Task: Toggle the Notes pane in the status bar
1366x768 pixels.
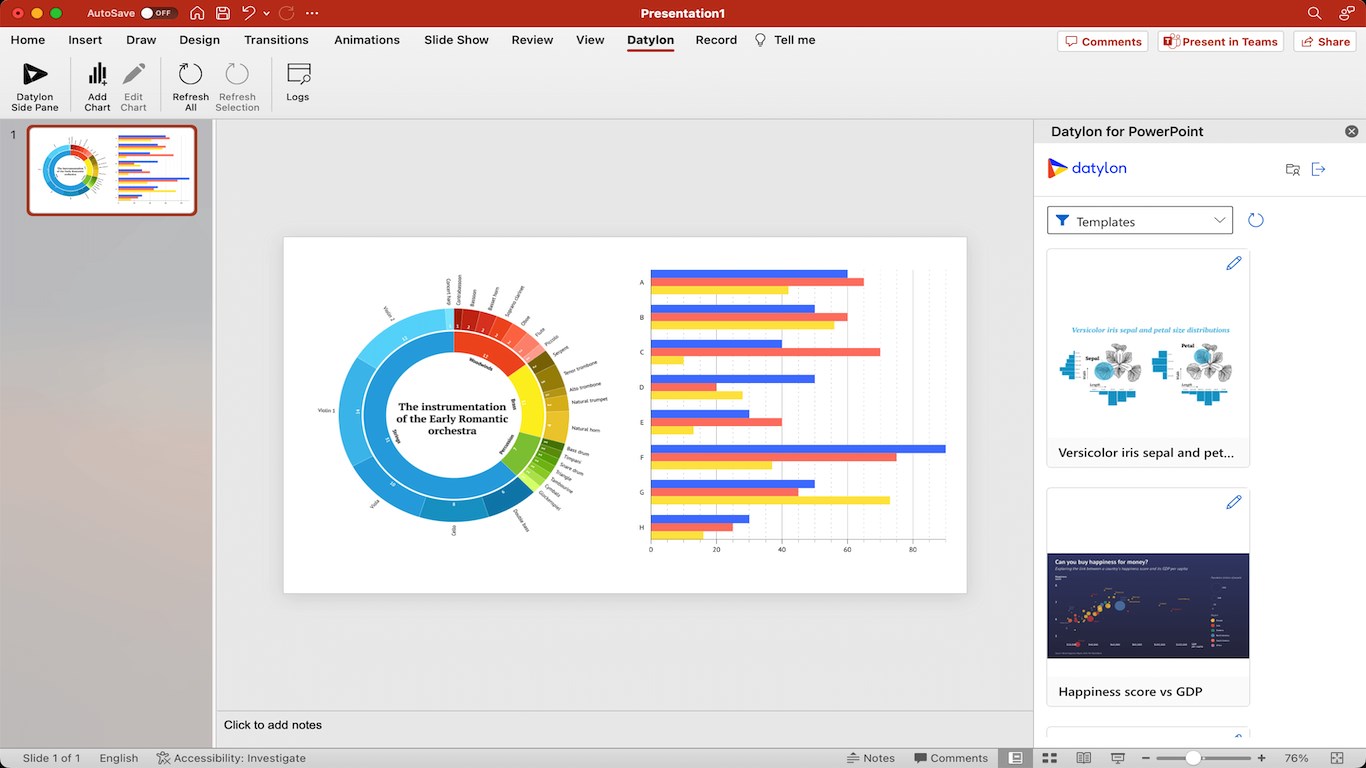Action: pyautogui.click(x=871, y=758)
